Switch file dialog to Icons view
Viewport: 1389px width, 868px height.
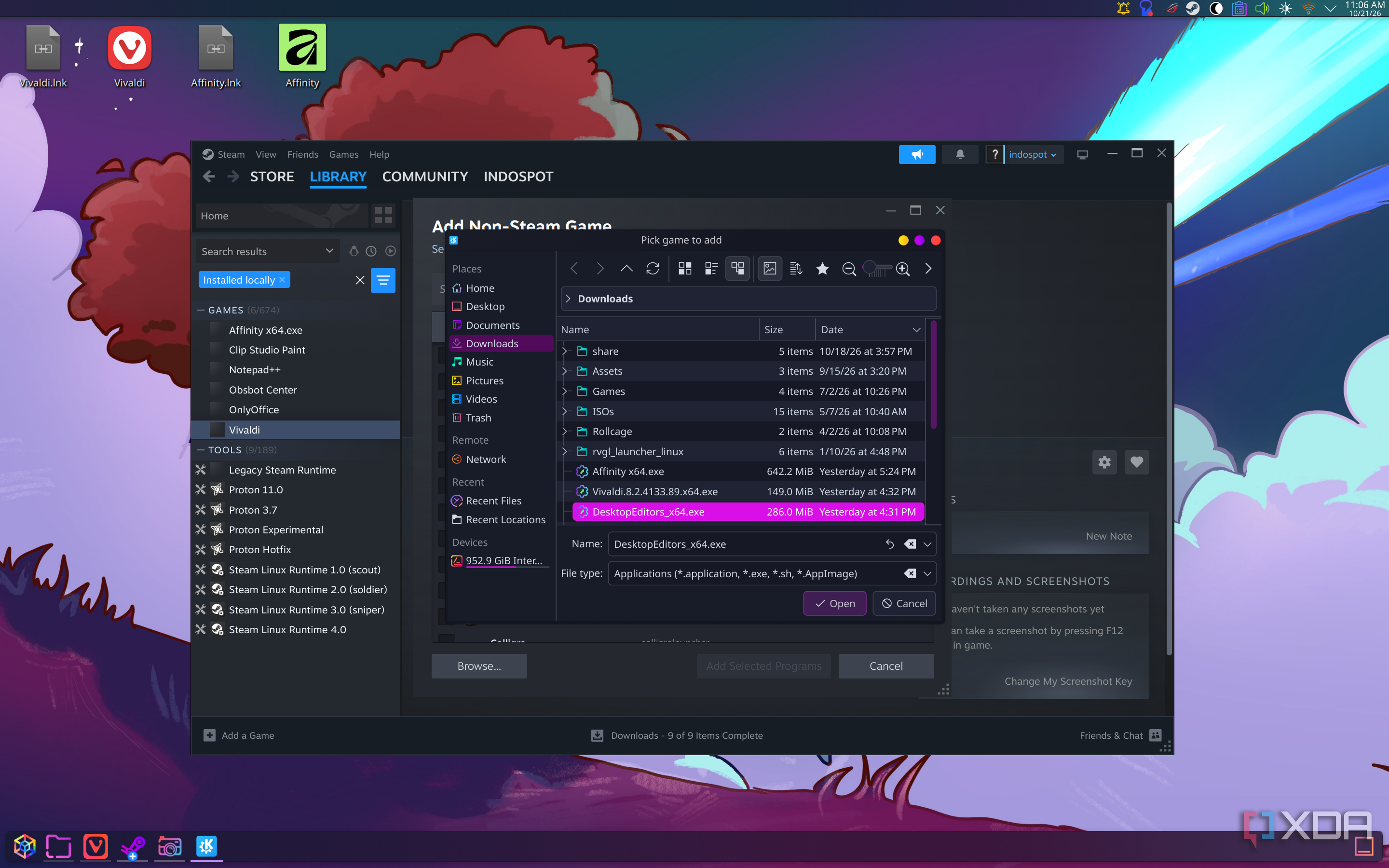point(685,268)
